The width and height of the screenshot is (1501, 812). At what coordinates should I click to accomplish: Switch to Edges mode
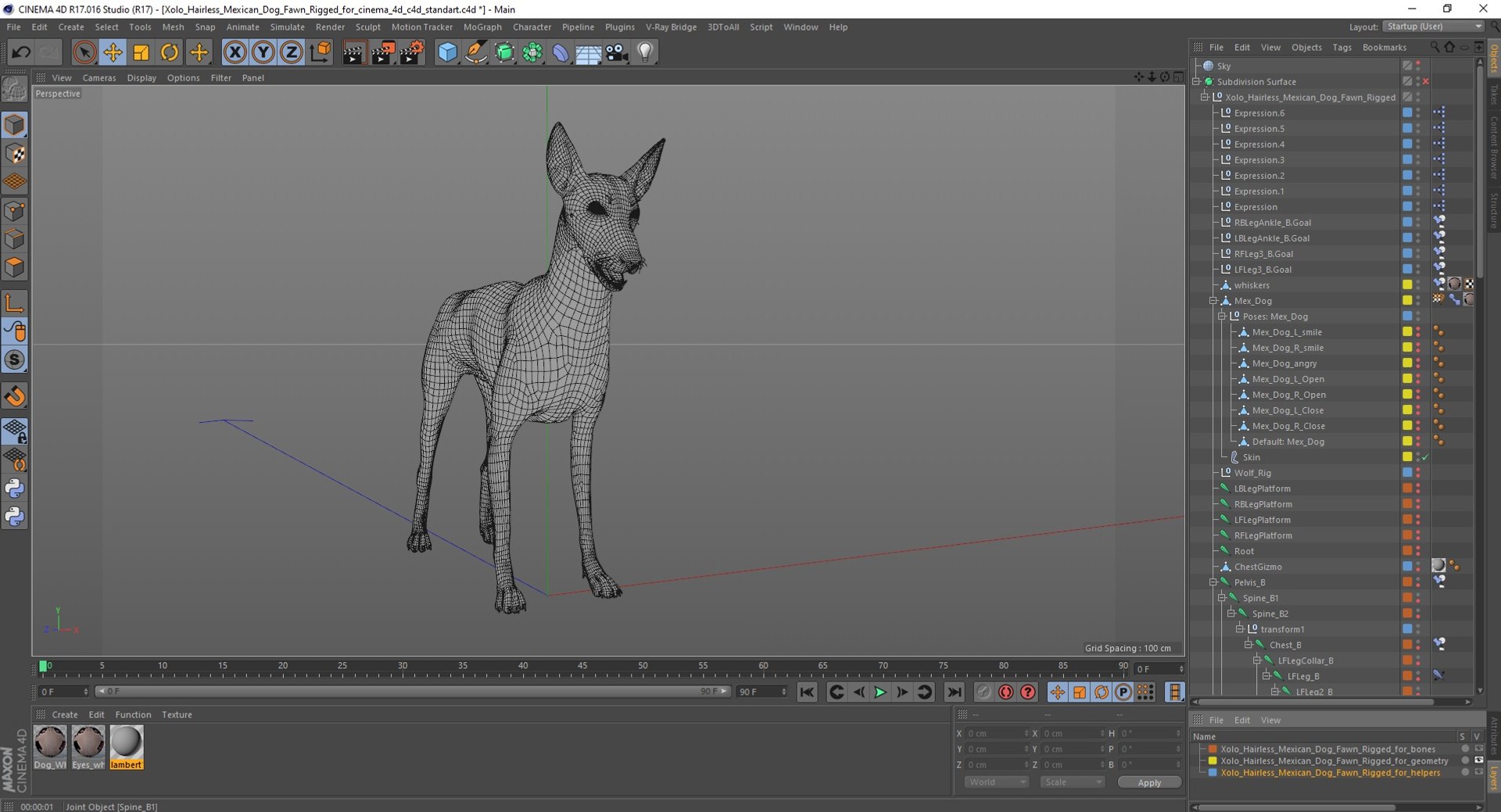point(14,239)
